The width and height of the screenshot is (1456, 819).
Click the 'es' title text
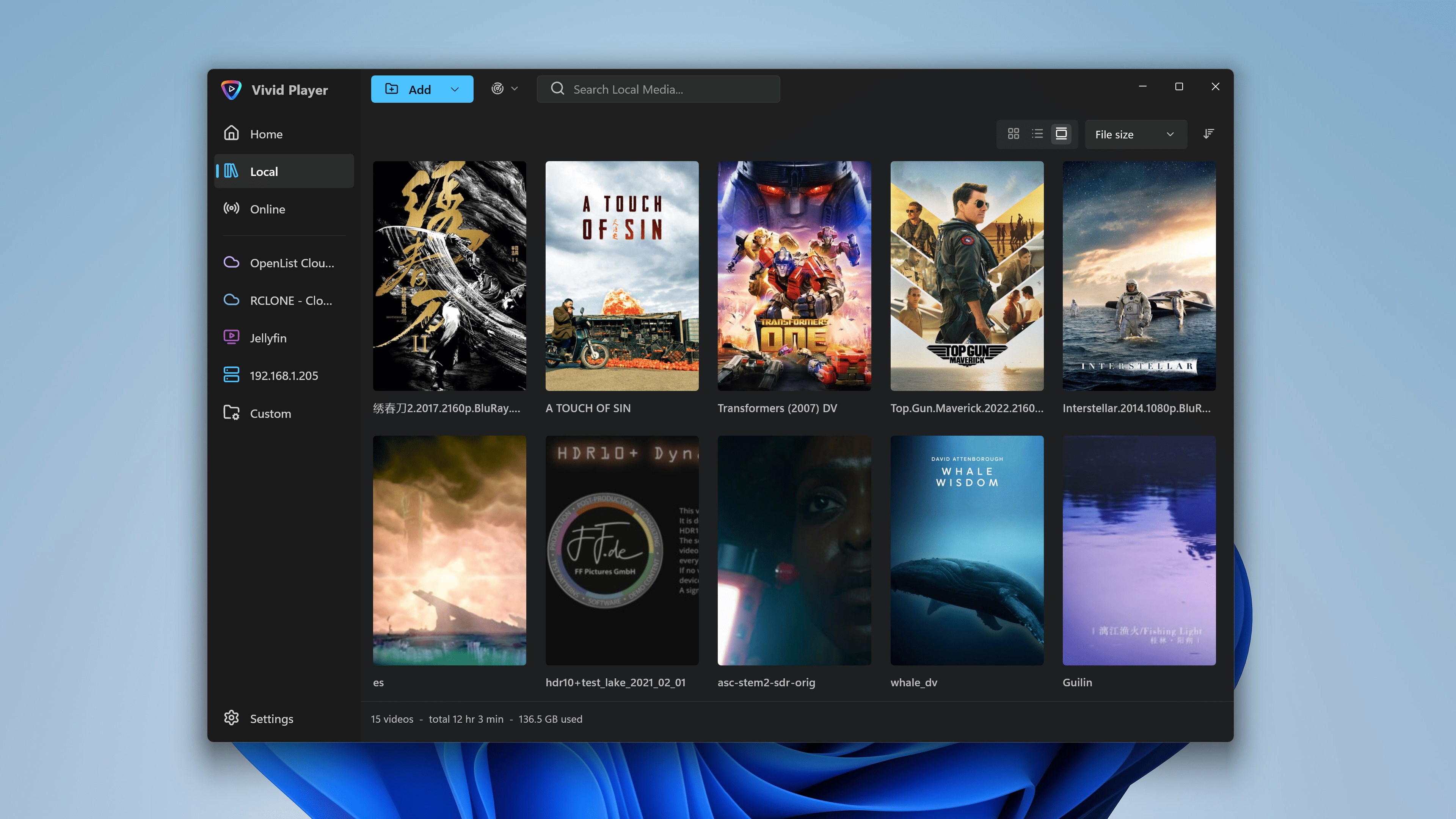pos(378,683)
